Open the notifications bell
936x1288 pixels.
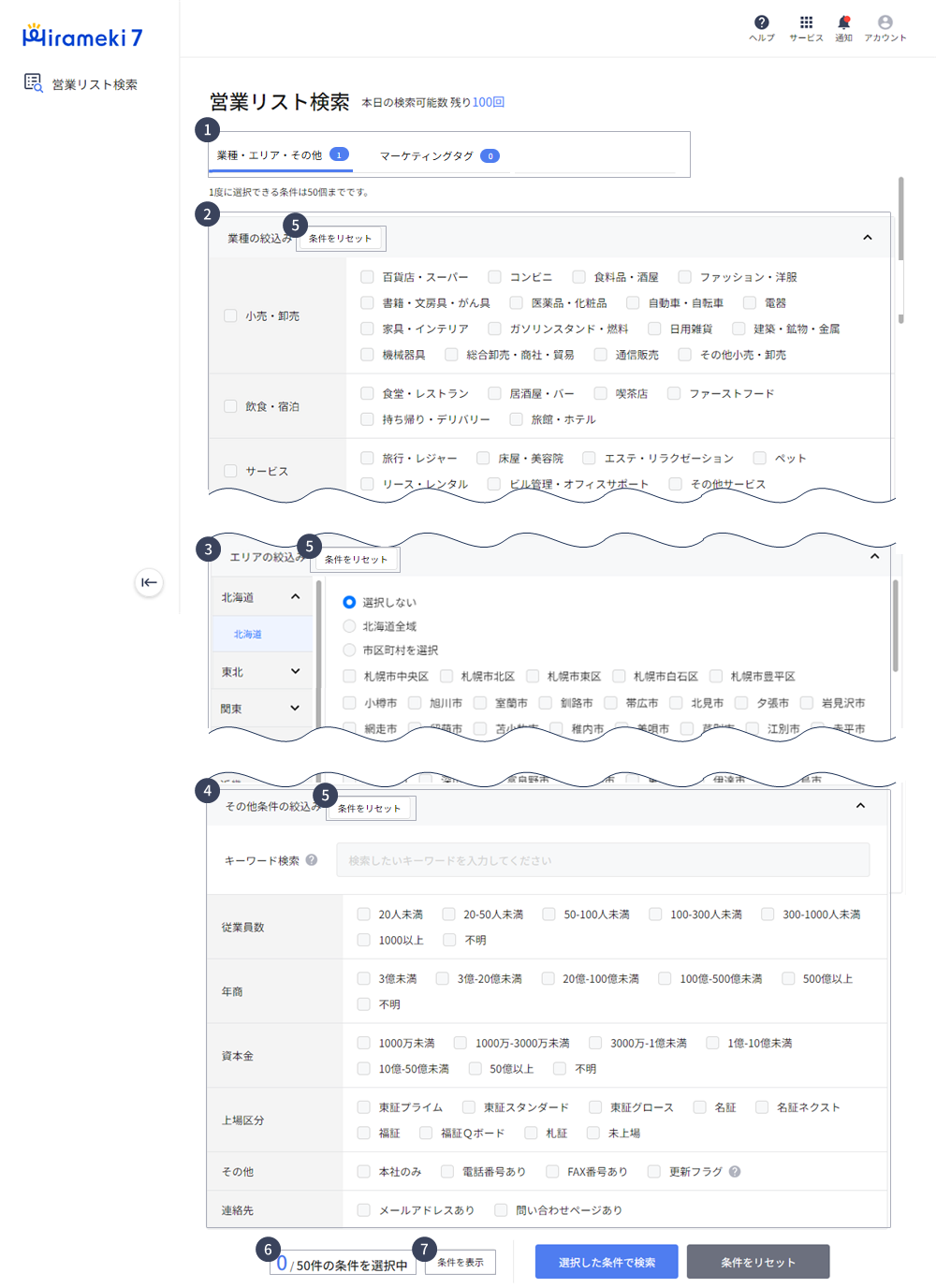click(843, 23)
